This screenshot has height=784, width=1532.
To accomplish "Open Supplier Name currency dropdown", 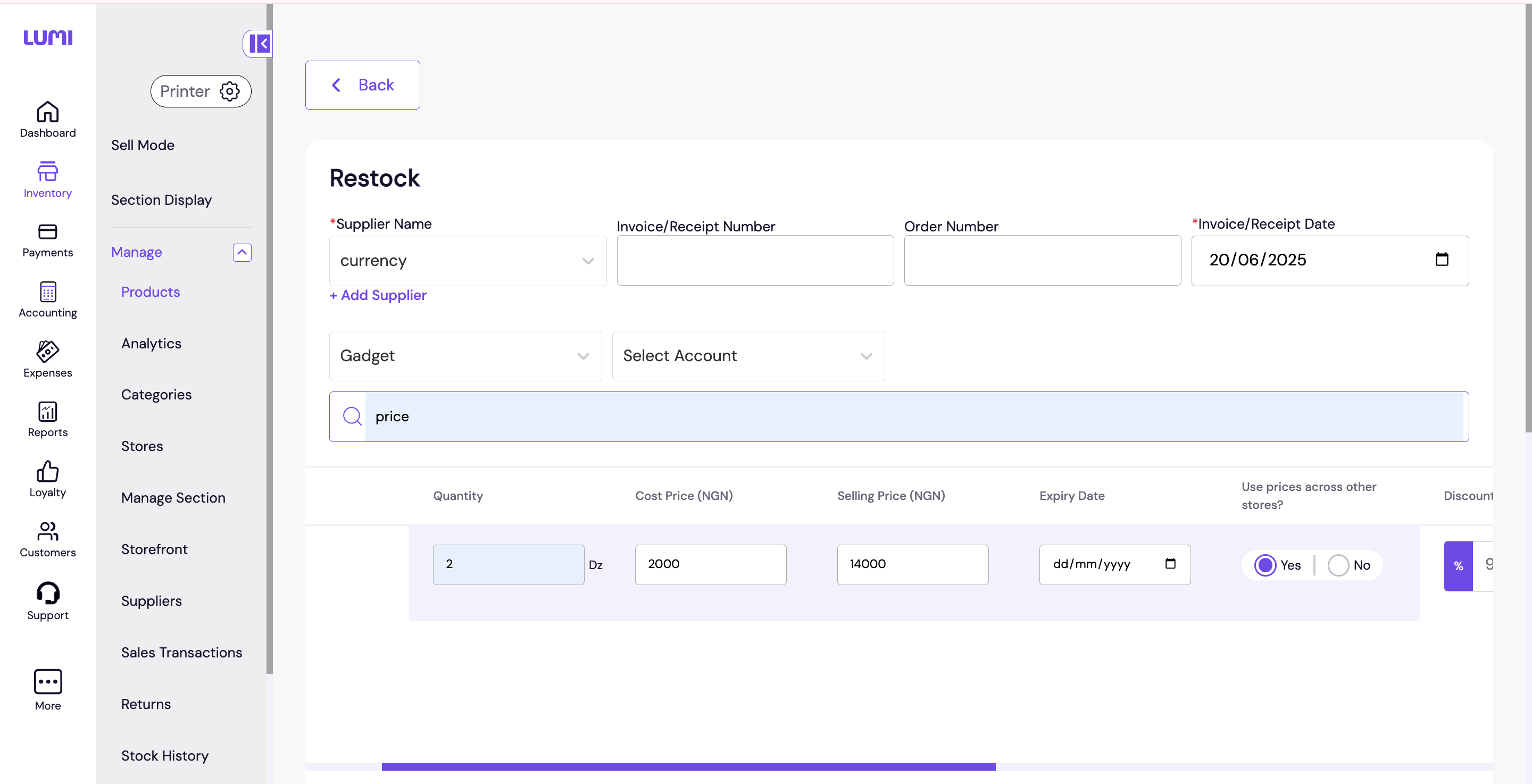I will click(468, 261).
